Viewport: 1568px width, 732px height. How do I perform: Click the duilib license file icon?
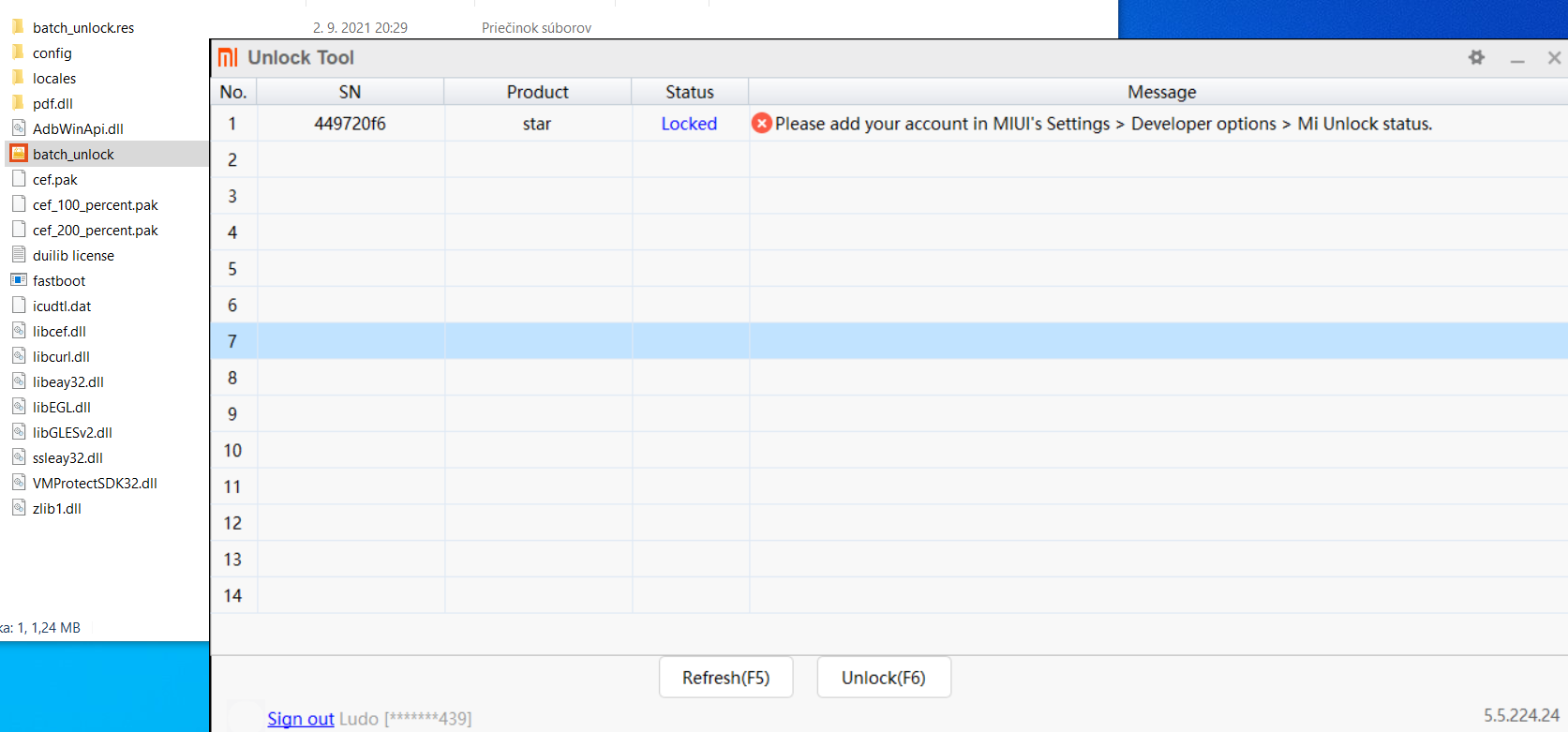point(18,255)
